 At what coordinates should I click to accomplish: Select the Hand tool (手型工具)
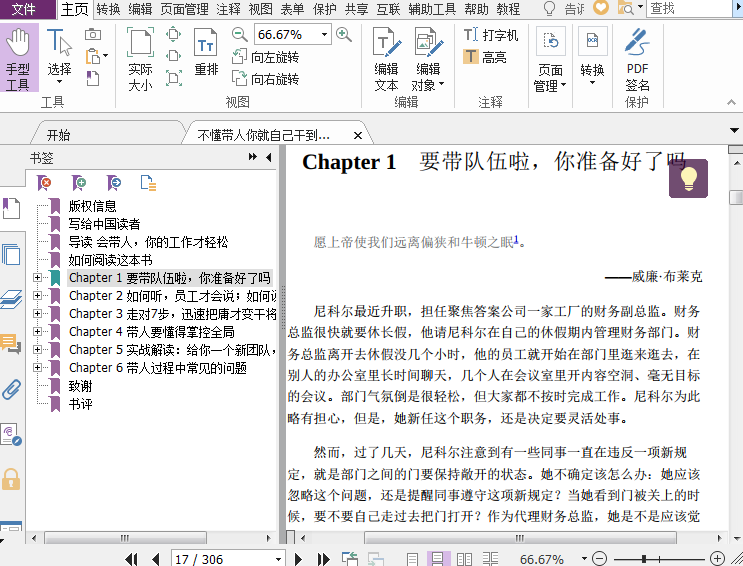click(x=18, y=59)
